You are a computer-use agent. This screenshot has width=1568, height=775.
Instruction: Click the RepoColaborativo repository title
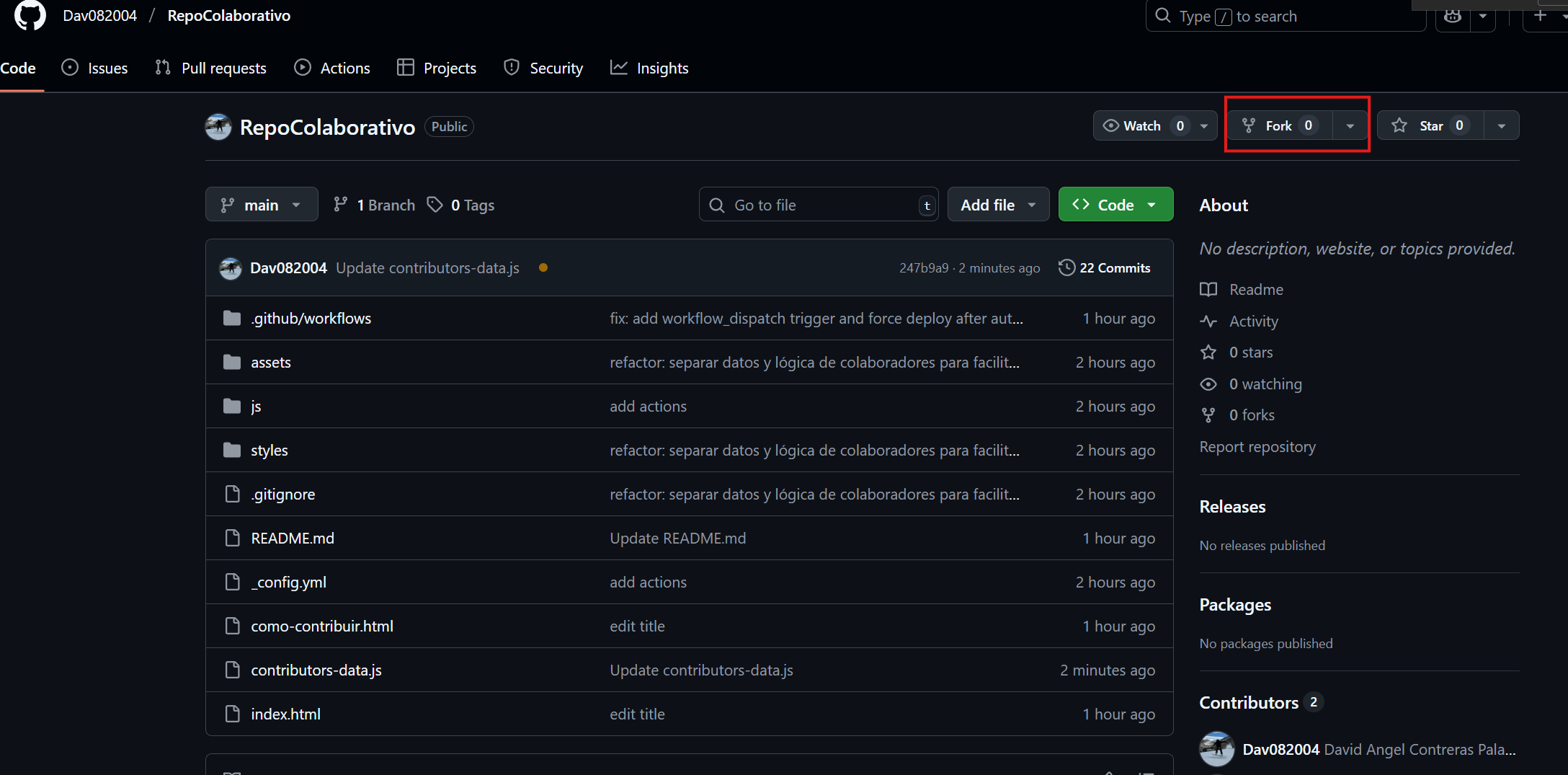click(327, 128)
